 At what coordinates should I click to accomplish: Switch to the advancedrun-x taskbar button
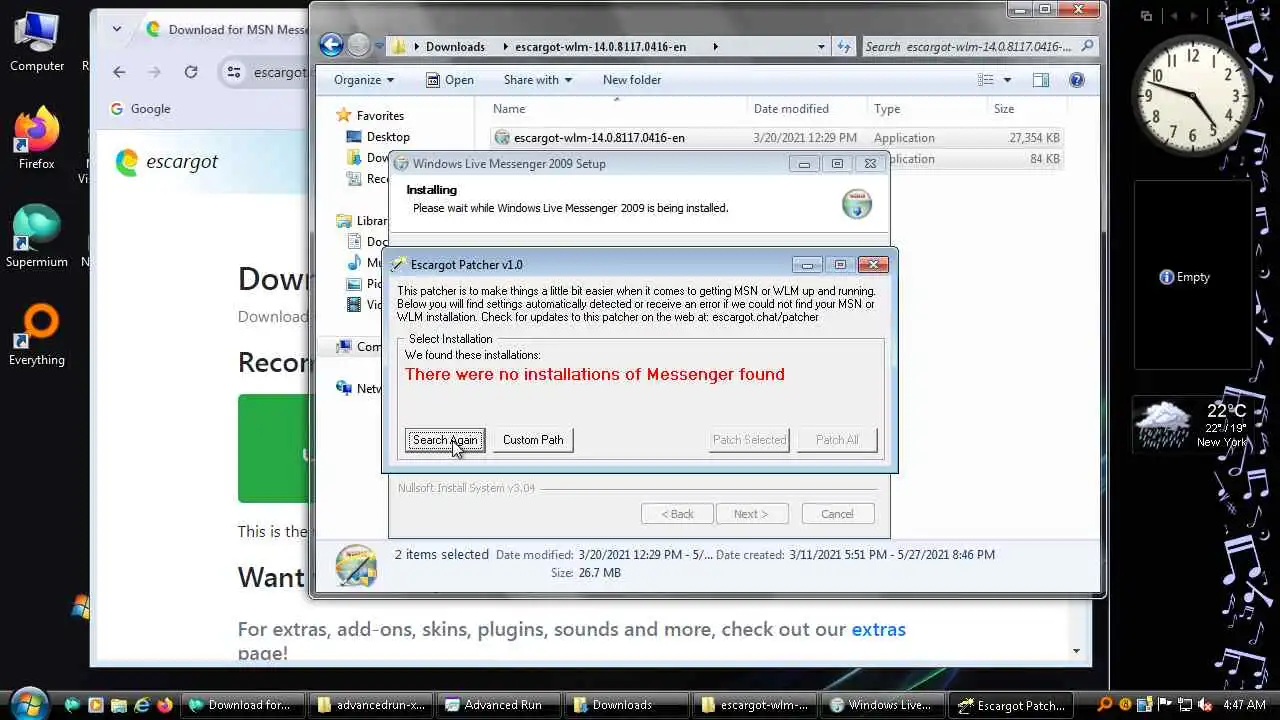click(x=370, y=705)
